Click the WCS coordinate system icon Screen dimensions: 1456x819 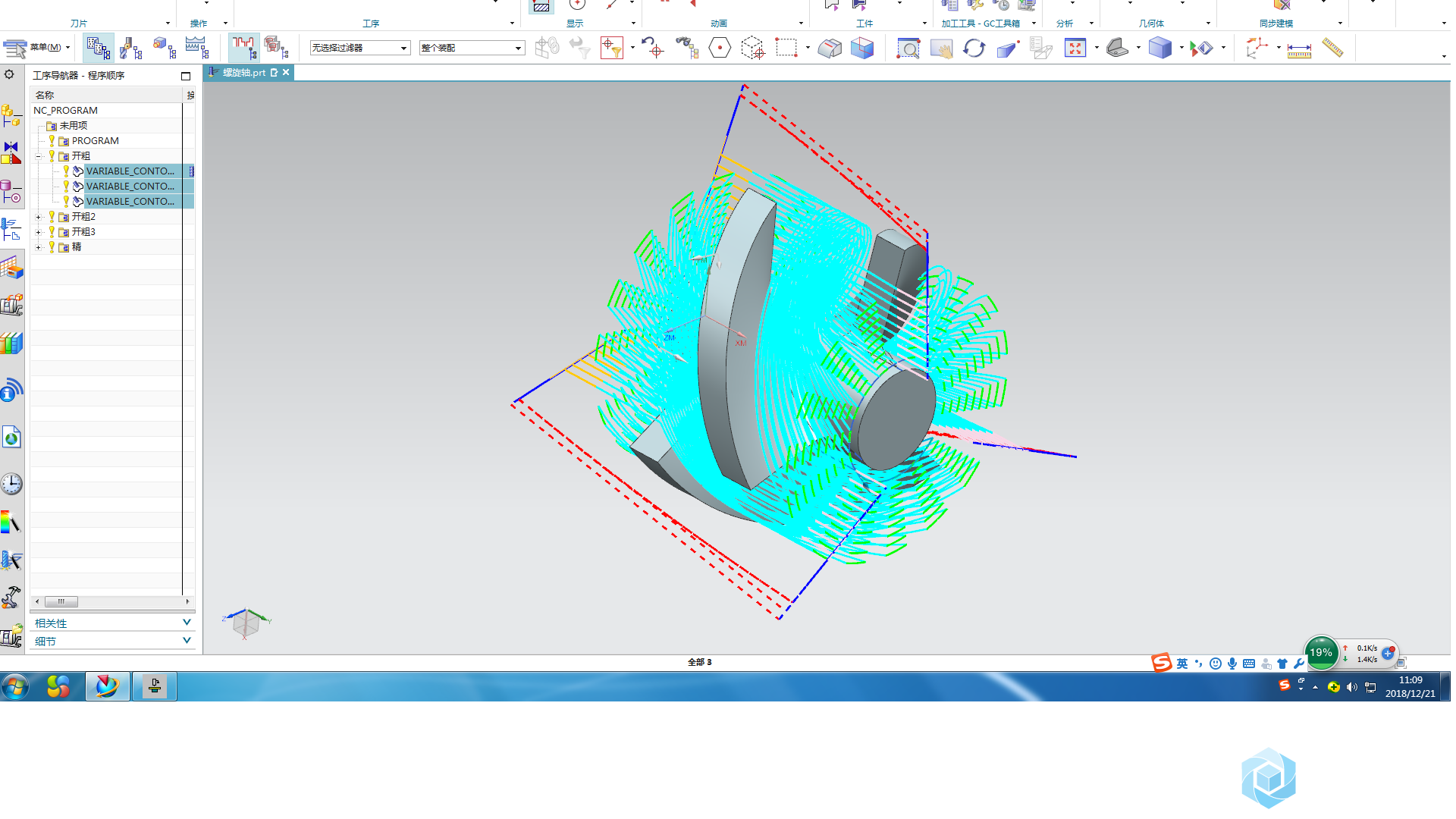[1257, 49]
